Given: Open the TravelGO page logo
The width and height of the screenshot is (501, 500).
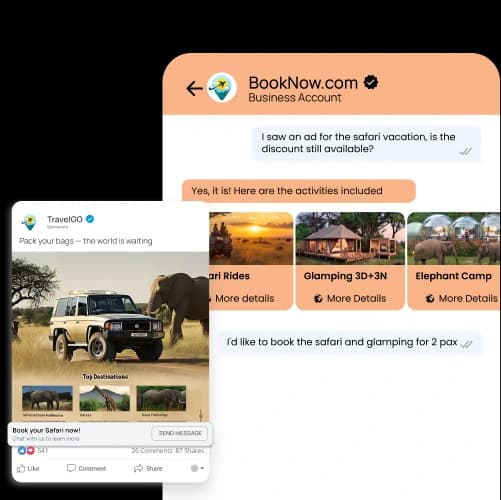Looking at the screenshot, I should click(x=29, y=222).
